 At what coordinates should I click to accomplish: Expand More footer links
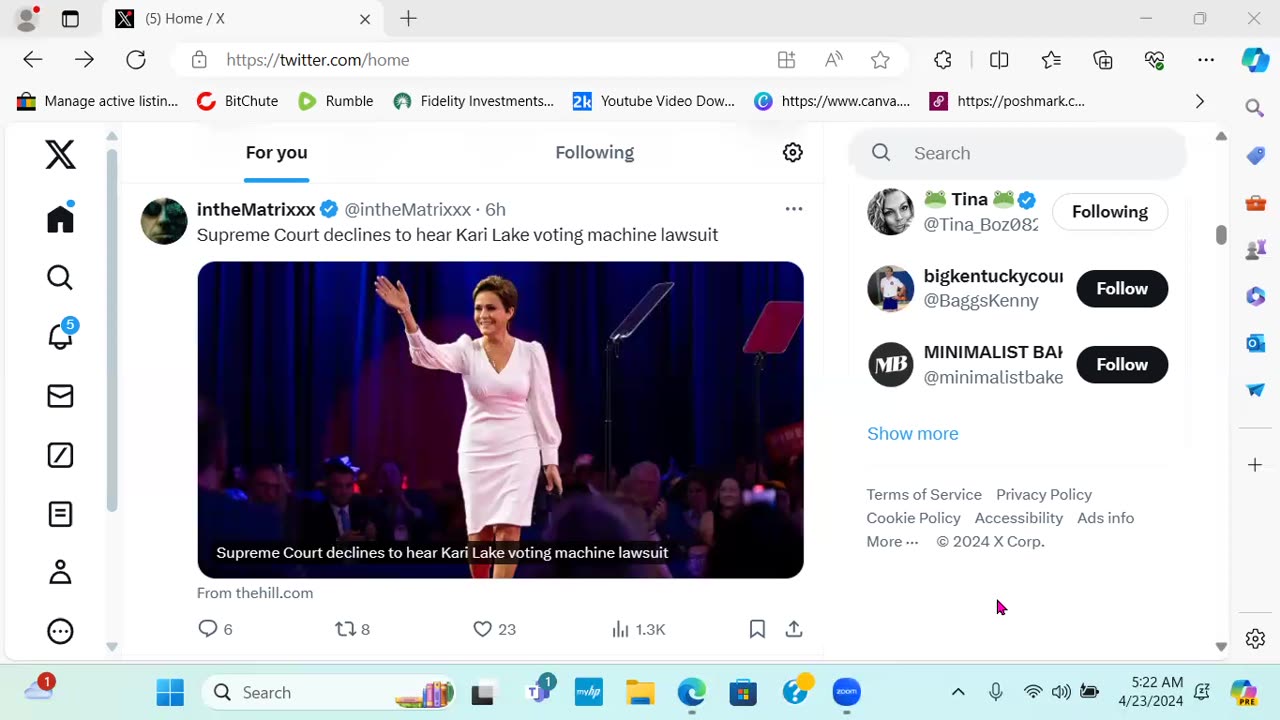click(892, 542)
